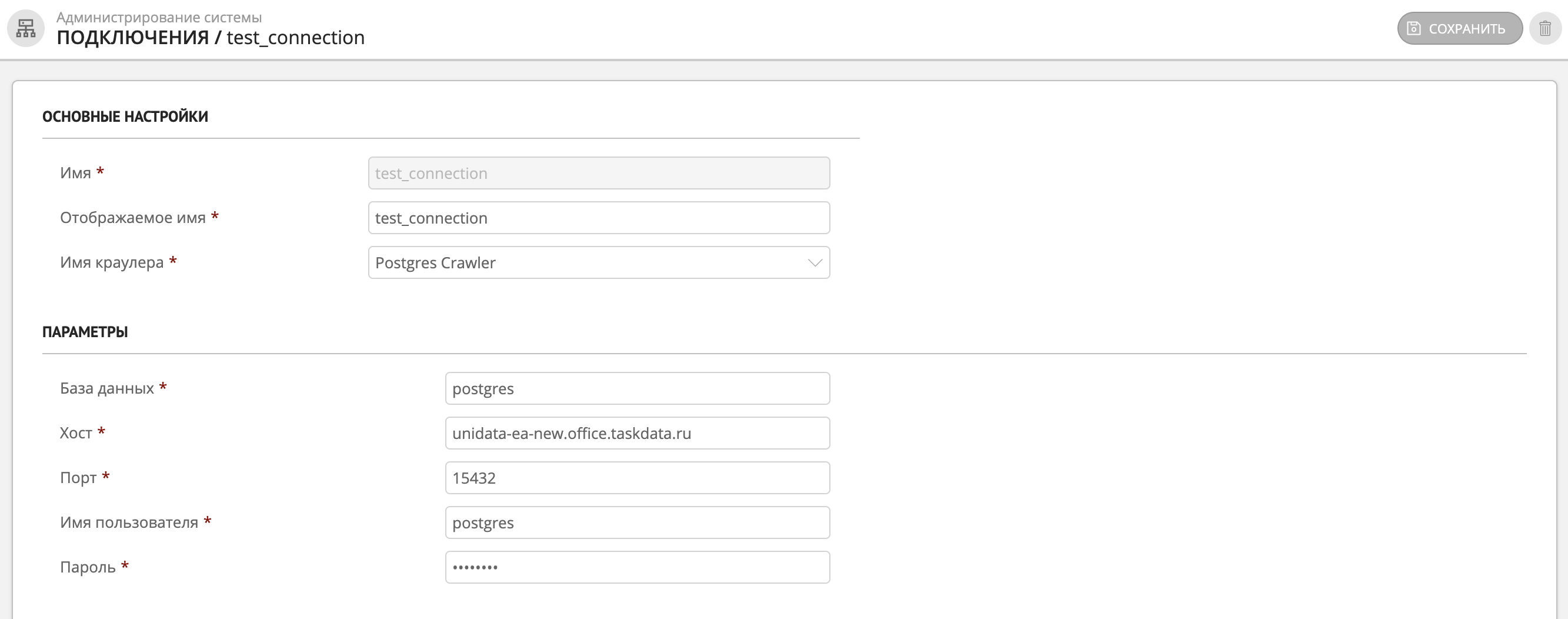This screenshot has height=619, width=1568.
Task: Click test_connection in the page title
Action: [x=295, y=38]
